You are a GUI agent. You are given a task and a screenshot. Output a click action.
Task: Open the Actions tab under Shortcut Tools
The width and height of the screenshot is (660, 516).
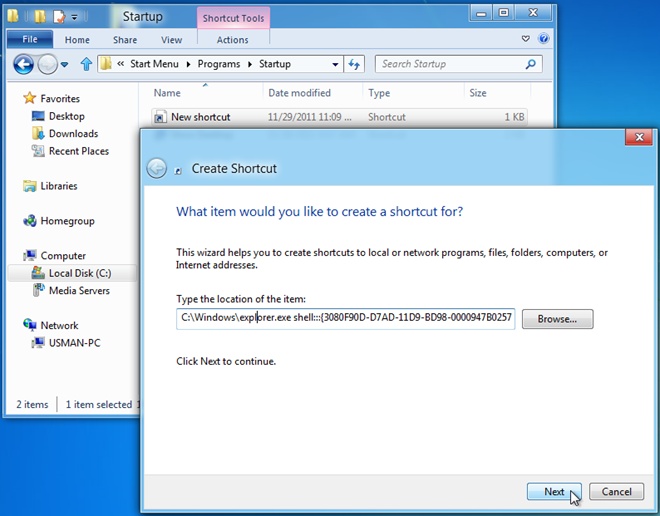pyautogui.click(x=232, y=40)
